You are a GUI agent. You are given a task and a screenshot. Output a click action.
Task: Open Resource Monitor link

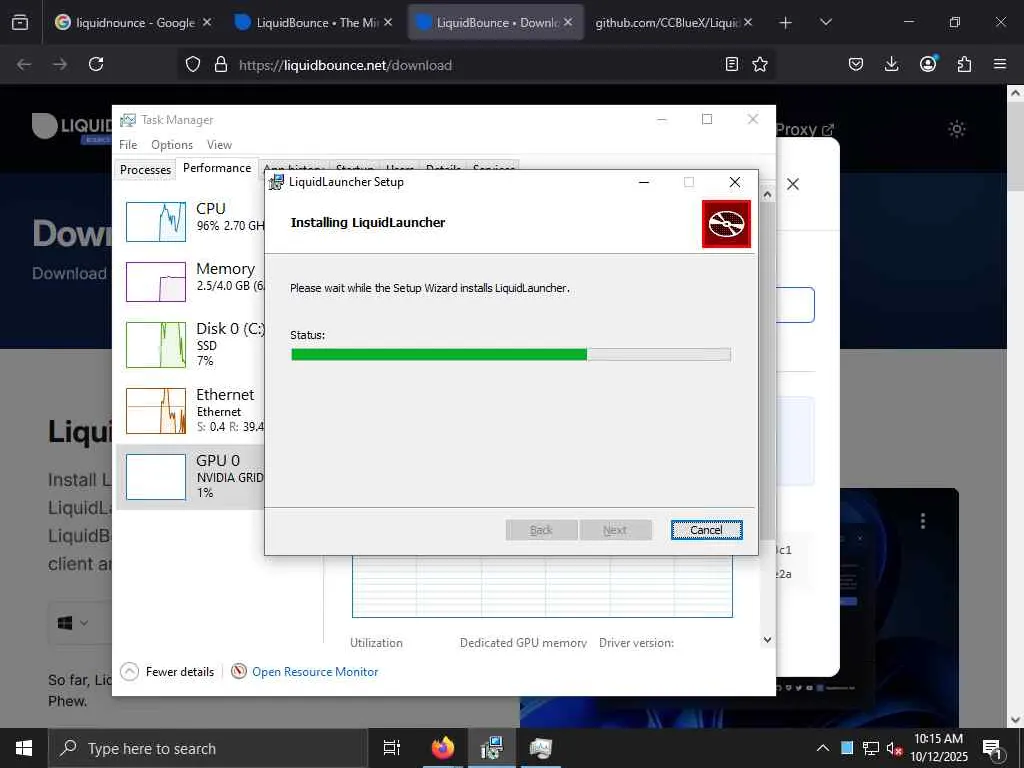click(x=315, y=671)
